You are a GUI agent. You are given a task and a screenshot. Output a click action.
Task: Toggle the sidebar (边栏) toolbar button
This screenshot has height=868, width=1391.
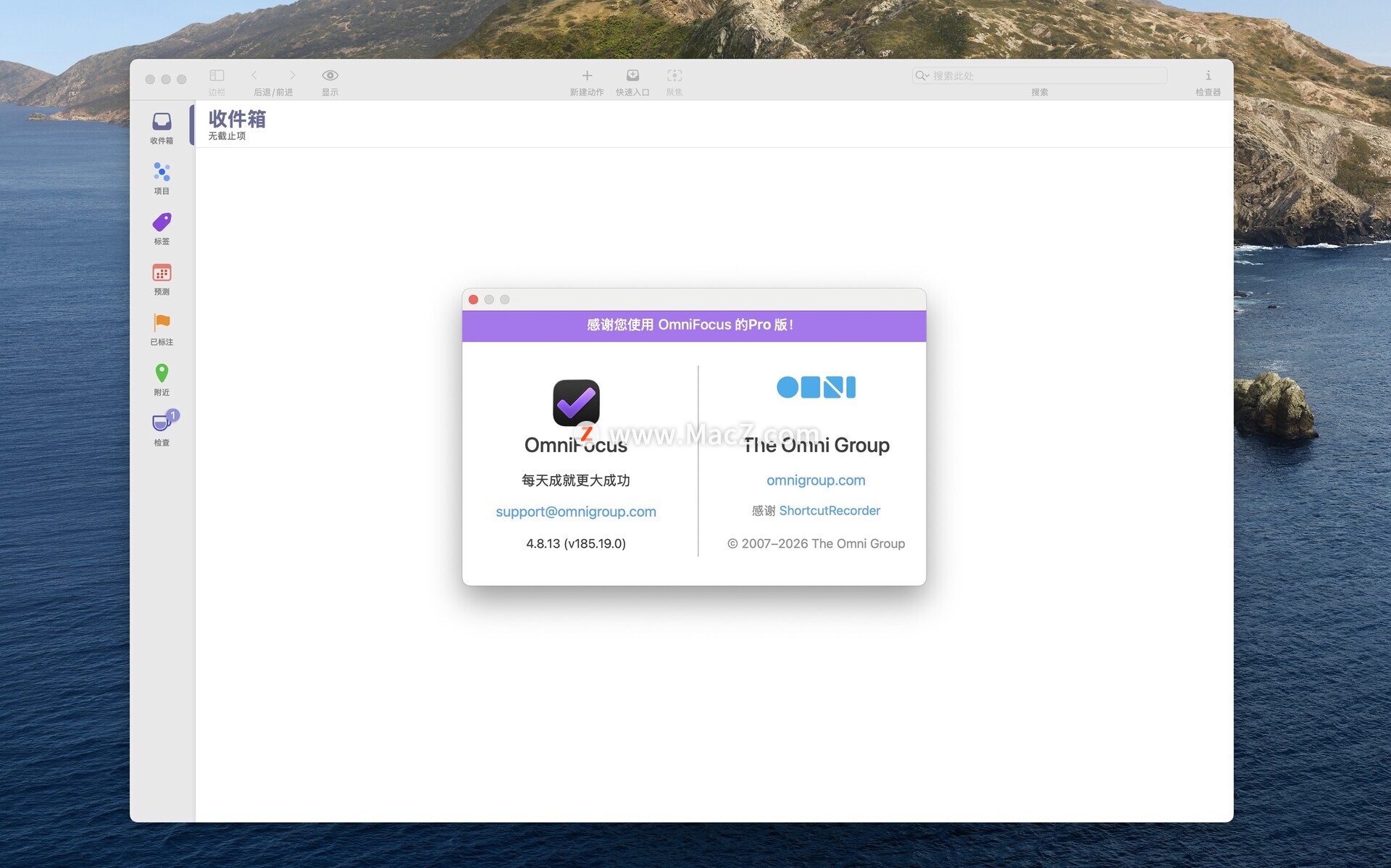click(217, 75)
